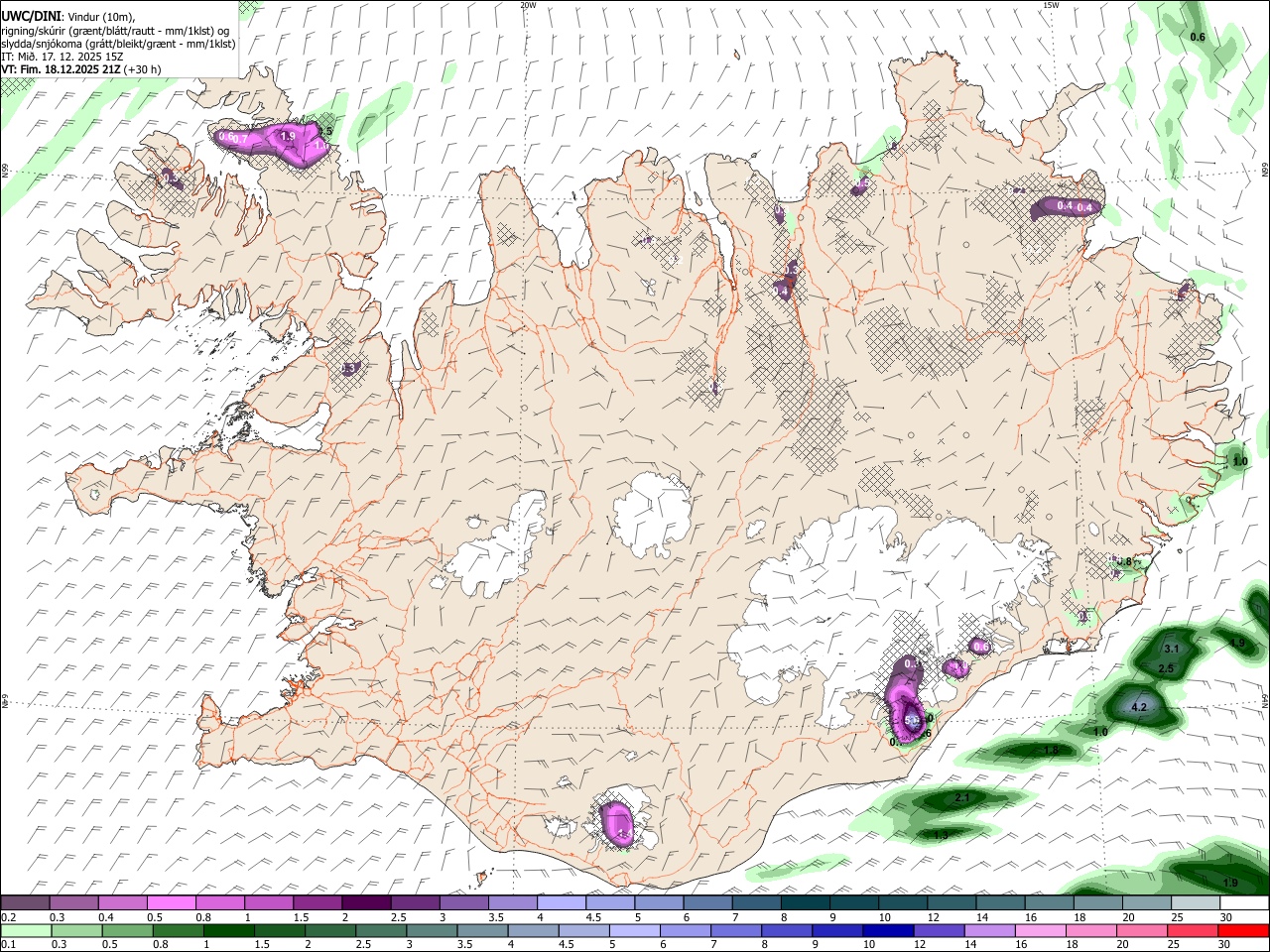This screenshot has width=1270, height=952.
Task: Click the dusky mauve 0.2–0.3 snow legend swatch
Action: coord(26,902)
